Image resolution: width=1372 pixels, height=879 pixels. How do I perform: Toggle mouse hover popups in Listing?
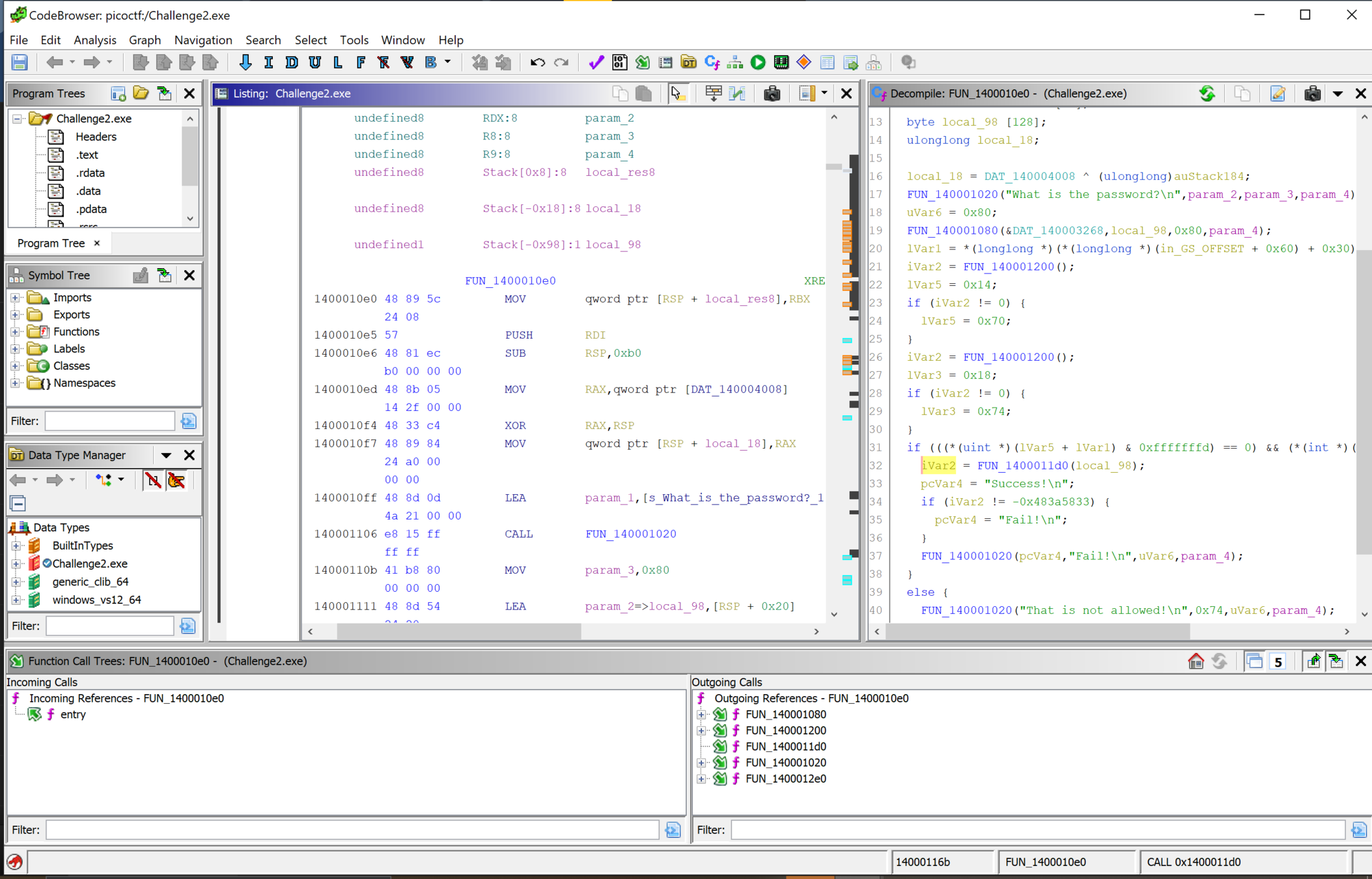[677, 94]
